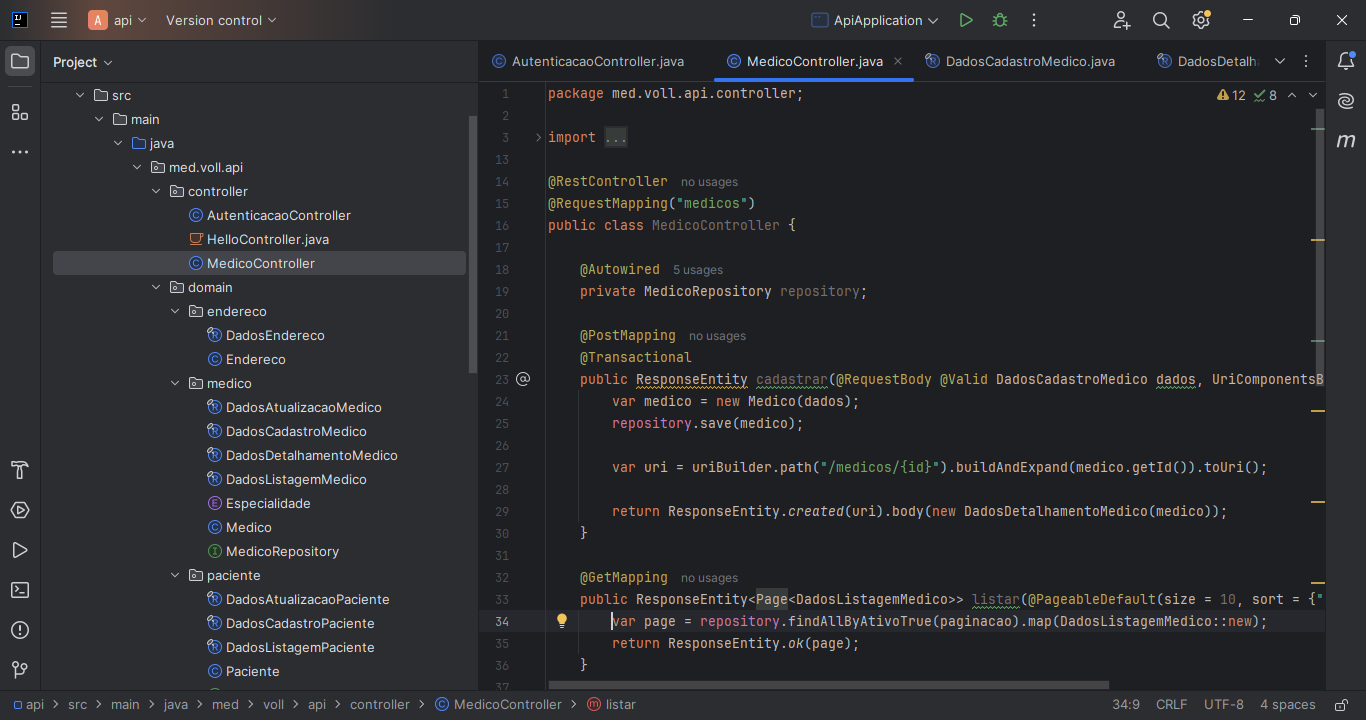Open the Terminal tool window
1366x720 pixels.
pos(20,590)
